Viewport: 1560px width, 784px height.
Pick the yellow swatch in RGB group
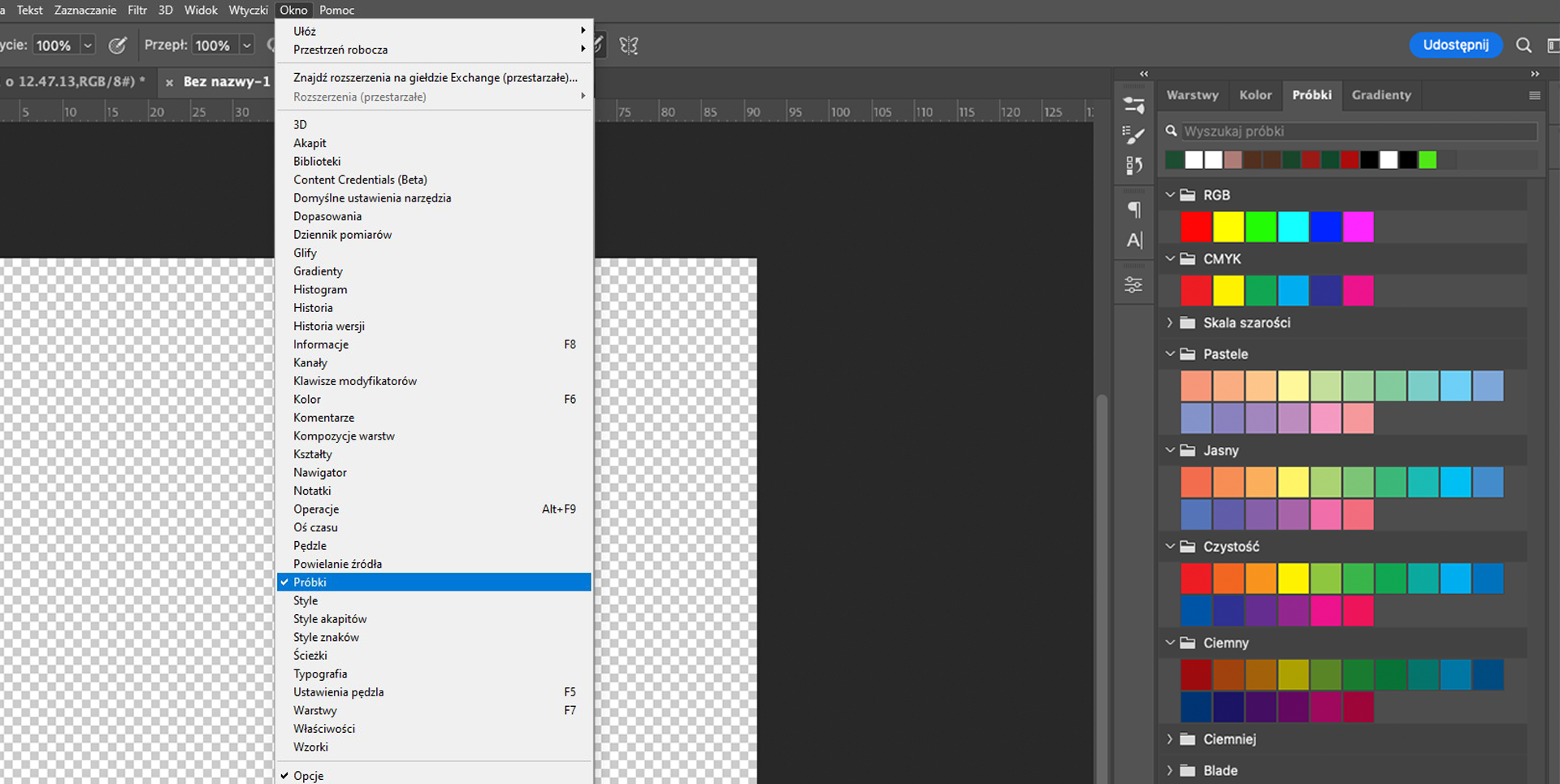(1228, 227)
